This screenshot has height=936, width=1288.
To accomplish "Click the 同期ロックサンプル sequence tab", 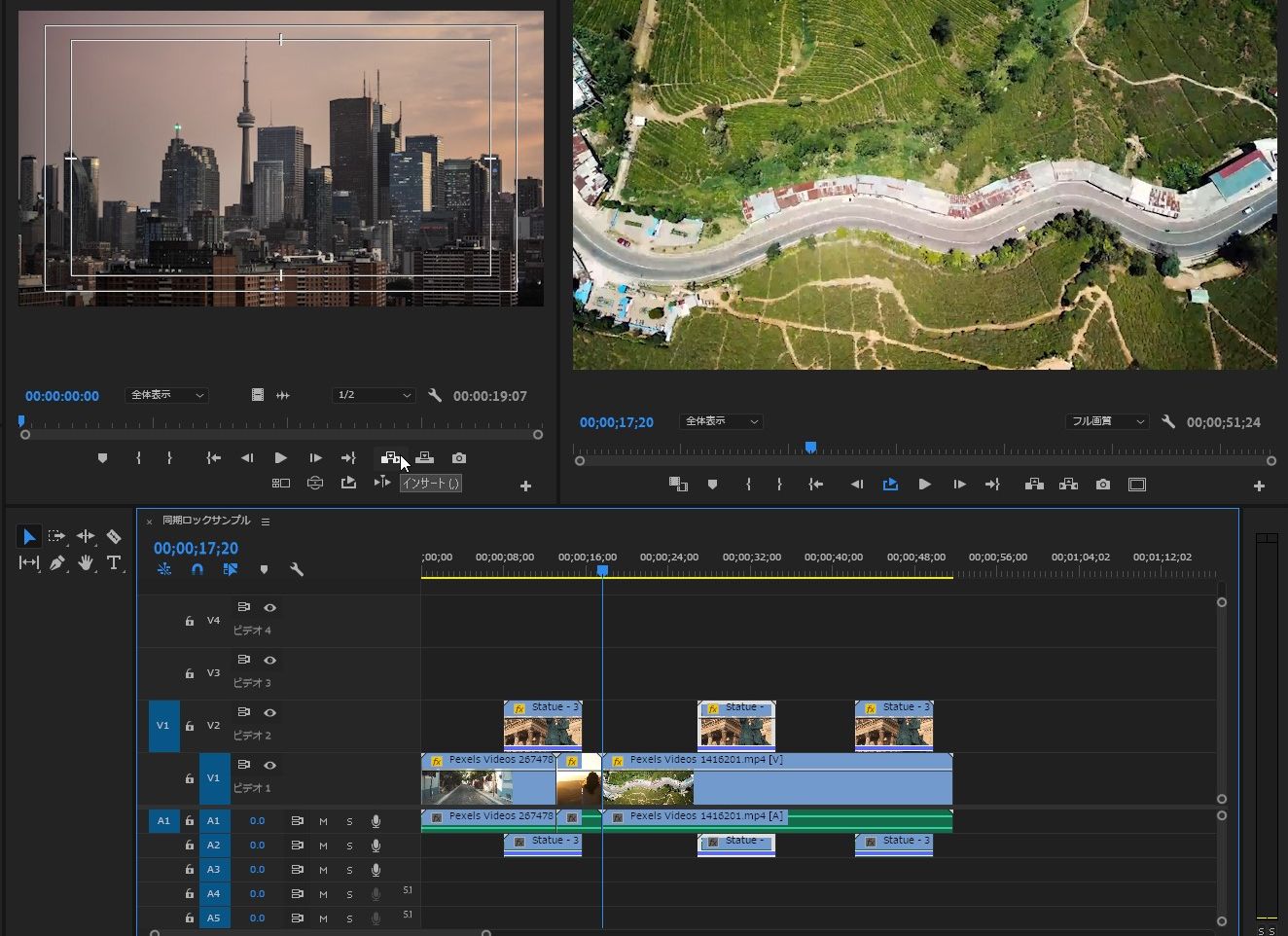I will pos(206,522).
